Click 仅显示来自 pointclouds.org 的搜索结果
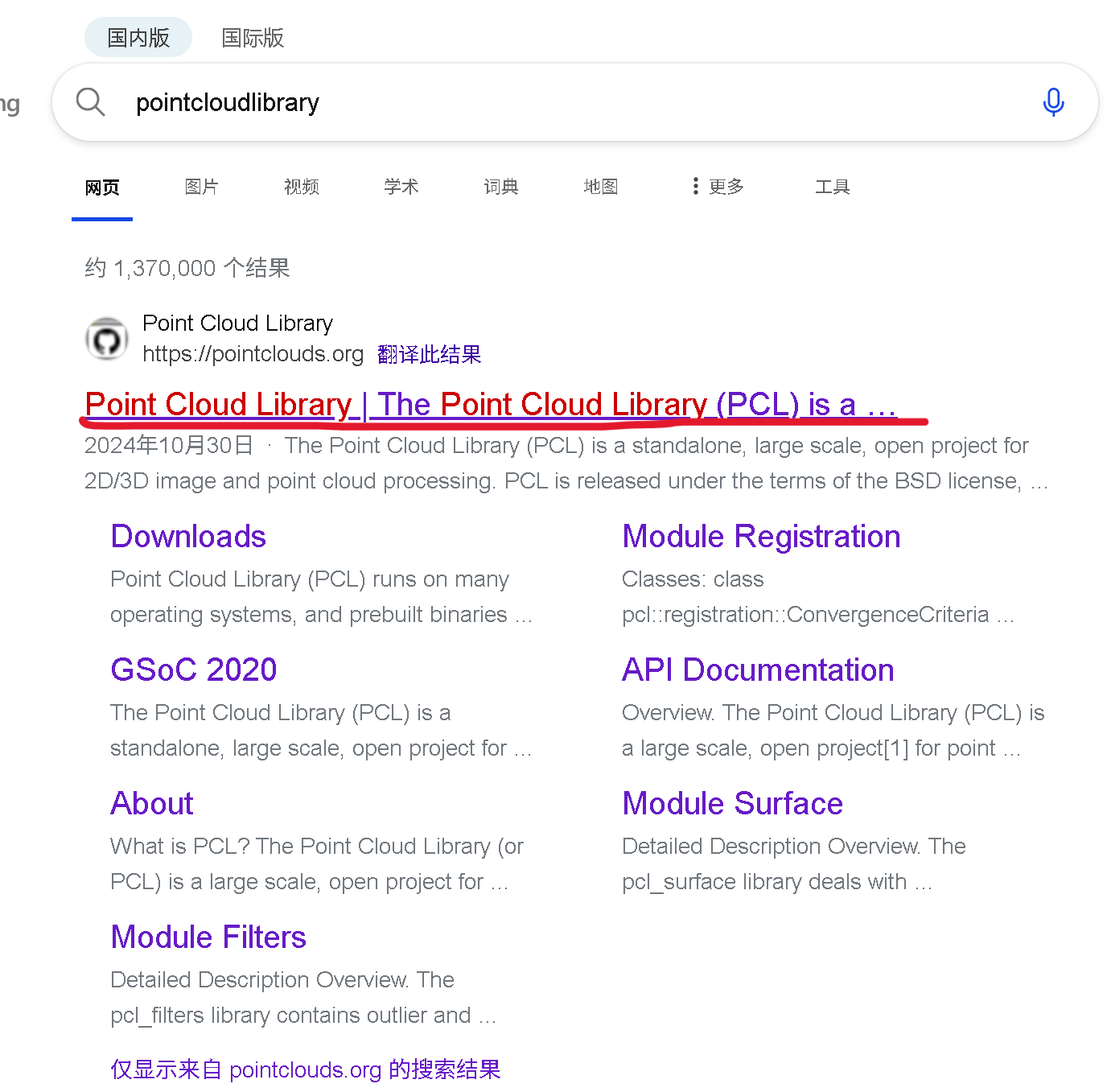The height and width of the screenshot is (1092, 1107). [305, 1069]
